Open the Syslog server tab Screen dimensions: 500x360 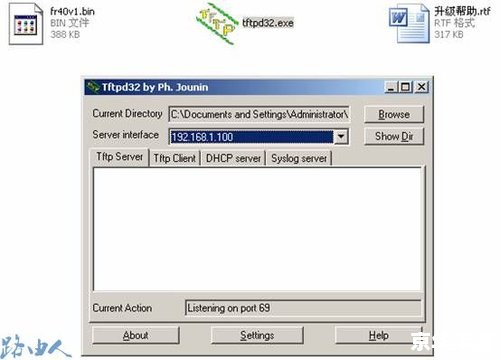coord(299,158)
